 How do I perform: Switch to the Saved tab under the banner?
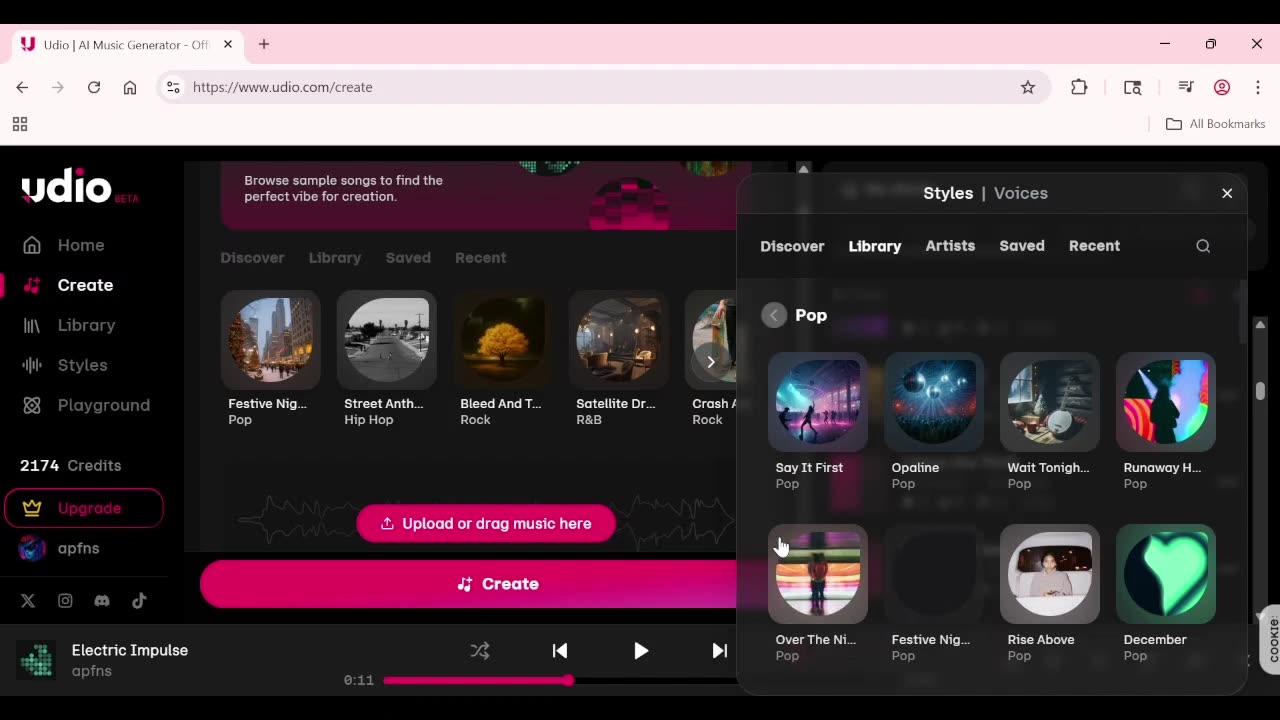408,258
